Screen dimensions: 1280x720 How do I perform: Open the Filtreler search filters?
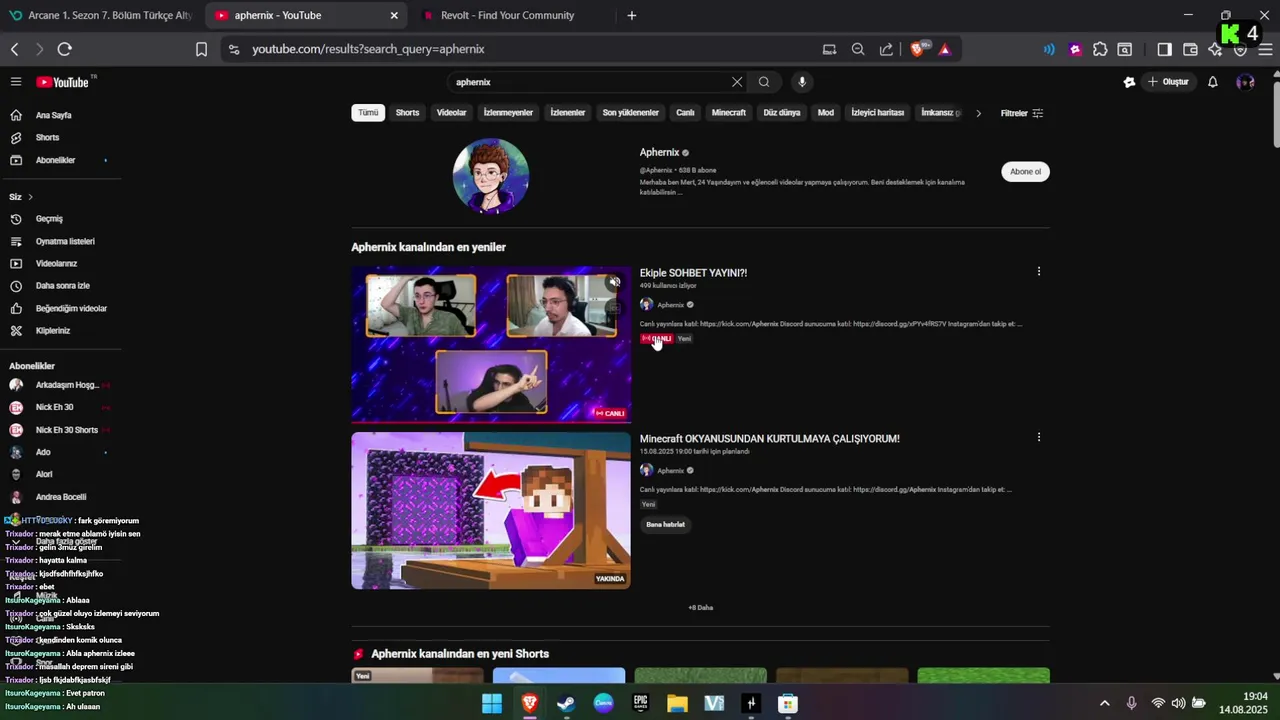tap(1022, 113)
